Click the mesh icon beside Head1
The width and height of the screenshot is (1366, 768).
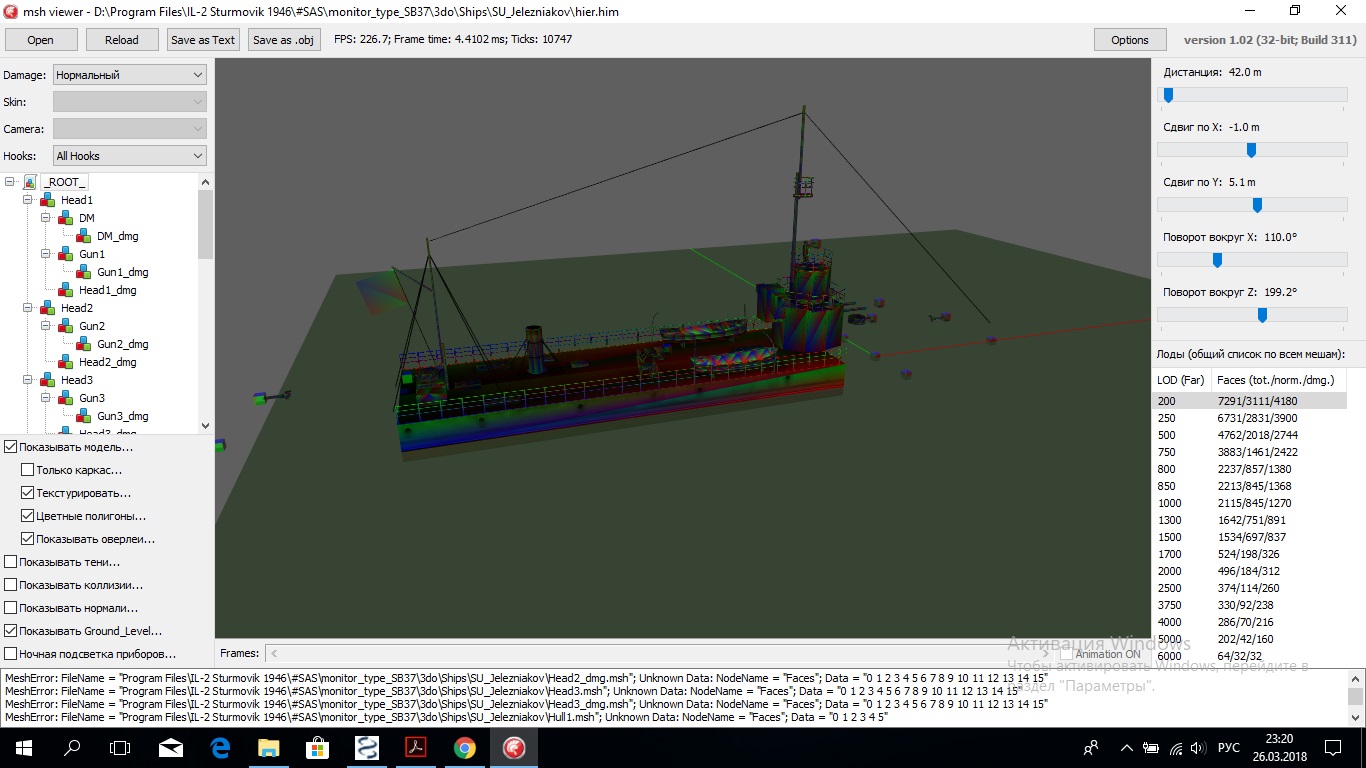(x=48, y=200)
